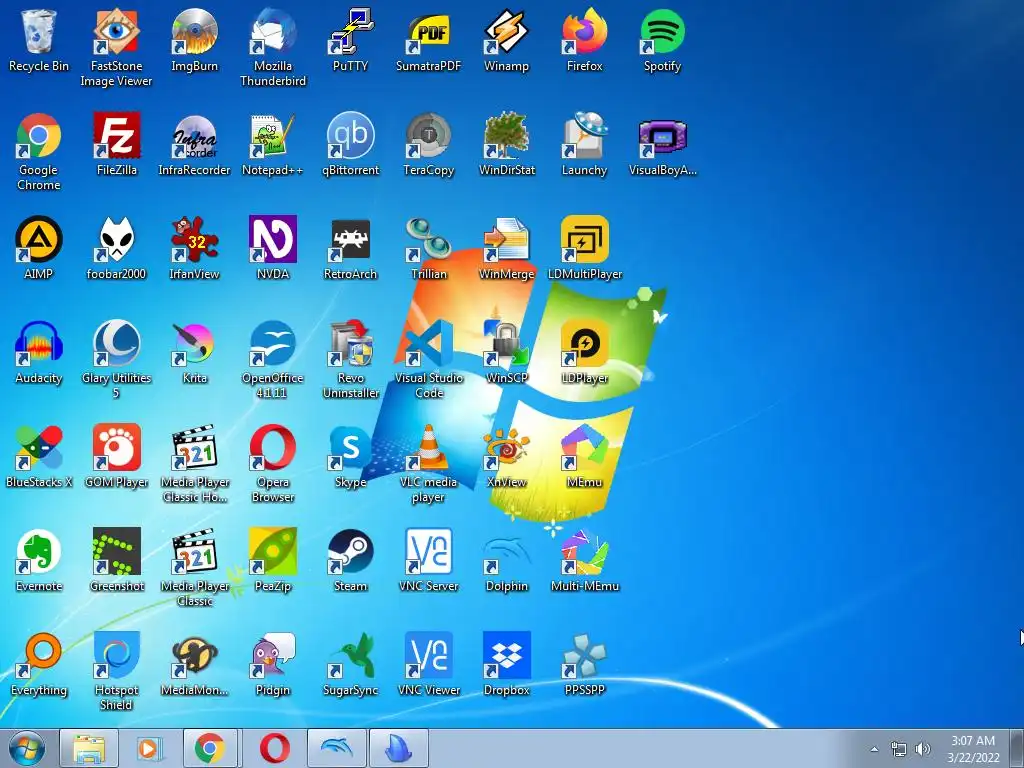The image size is (1024, 768).
Task: Click the MediaMonkey desktop icon
Action: [195, 656]
